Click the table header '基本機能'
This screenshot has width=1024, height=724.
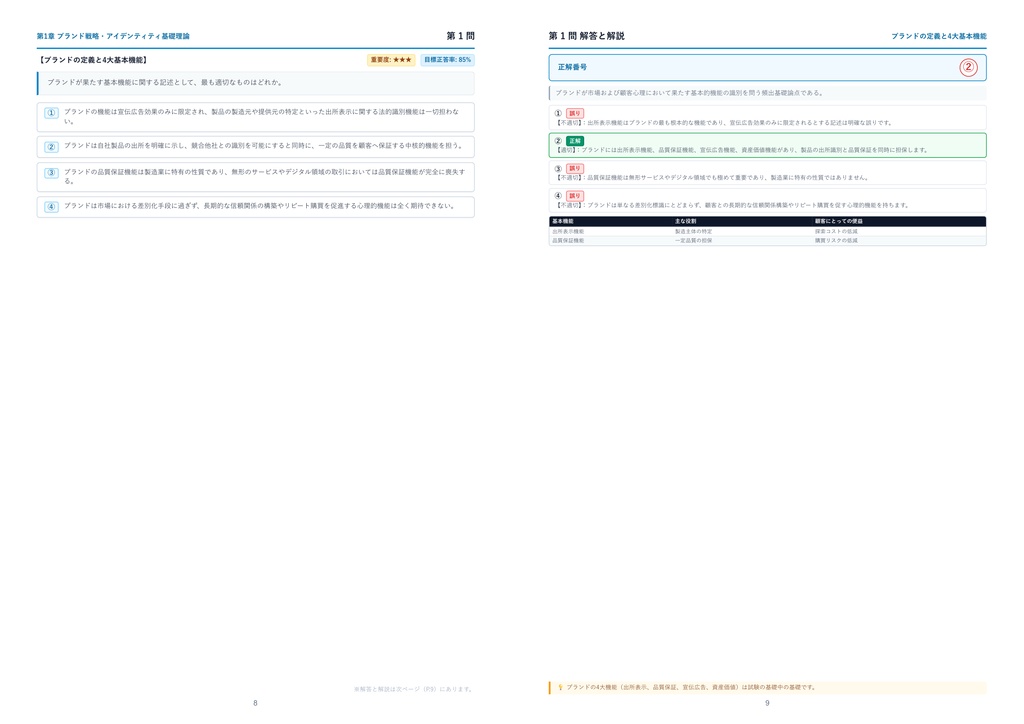(563, 221)
